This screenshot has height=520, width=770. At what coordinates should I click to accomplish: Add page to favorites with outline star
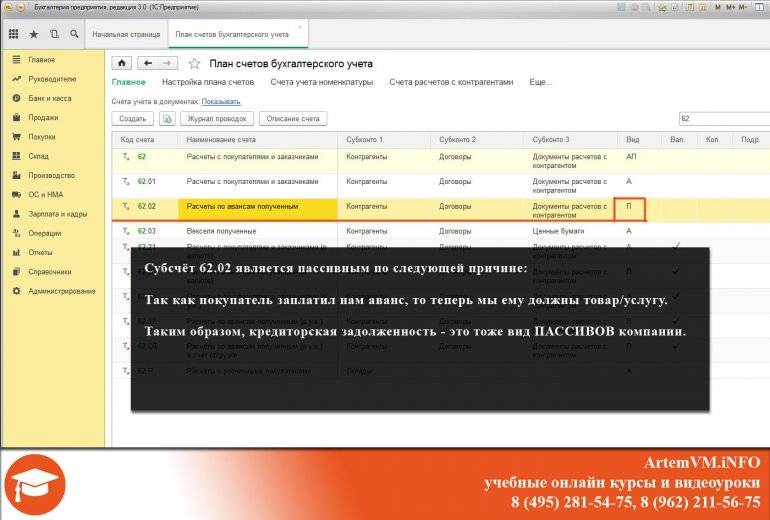coord(195,63)
